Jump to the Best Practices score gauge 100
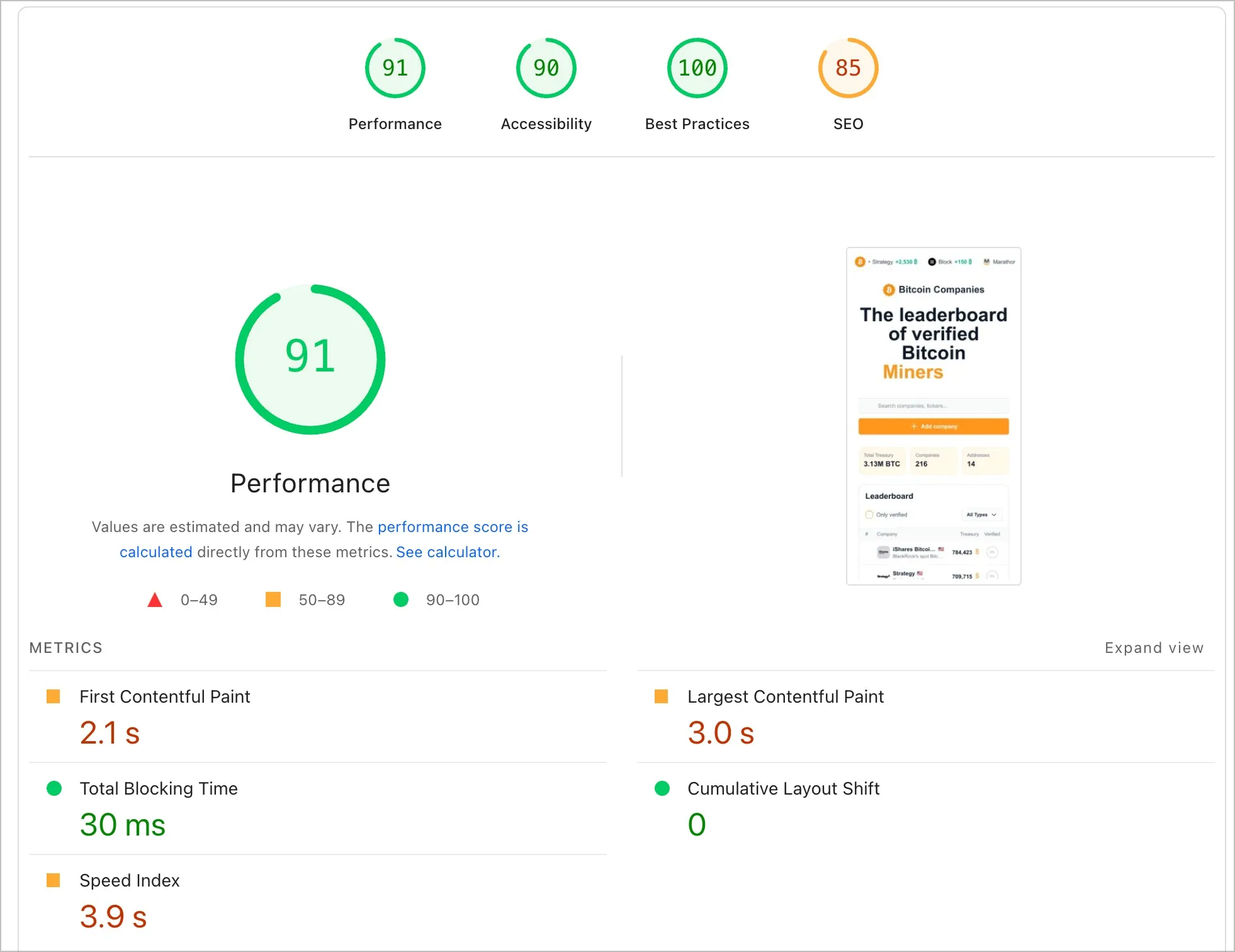Screen dimensions: 1235x952 coord(697,68)
